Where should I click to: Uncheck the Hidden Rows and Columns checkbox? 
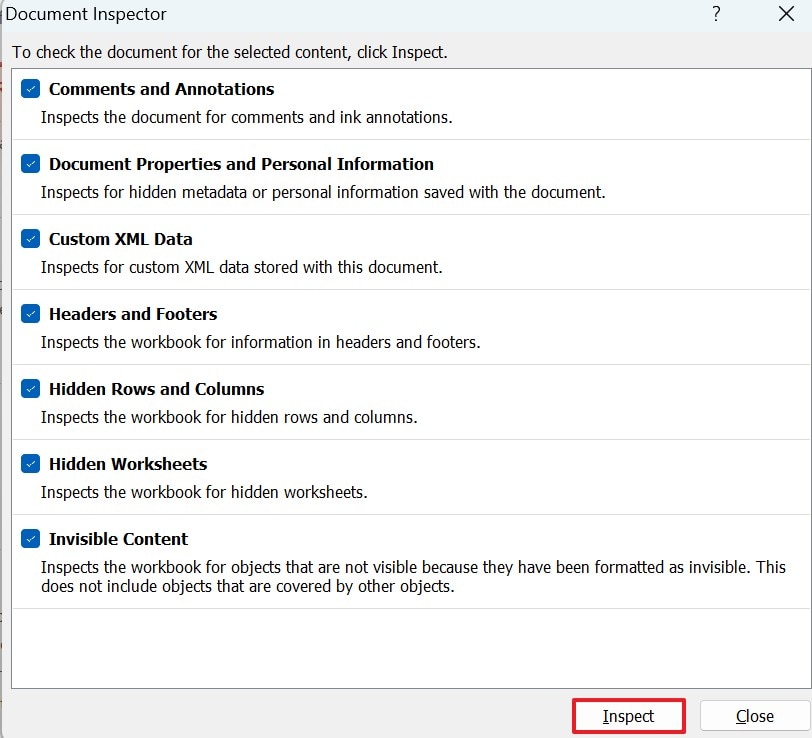[30, 389]
